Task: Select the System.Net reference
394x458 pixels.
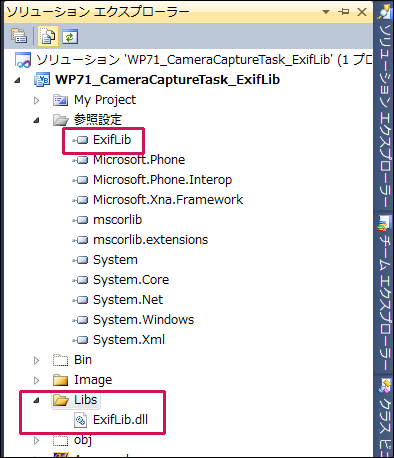Action: point(128,300)
